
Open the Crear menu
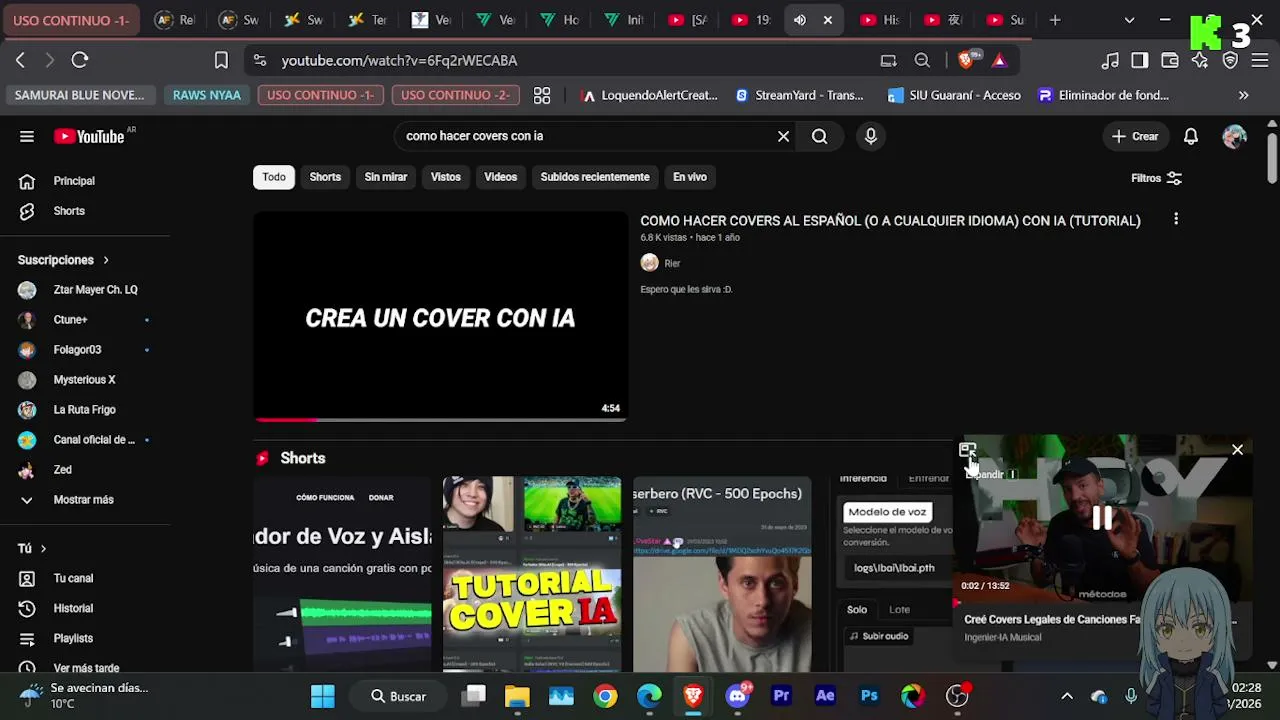point(1134,136)
